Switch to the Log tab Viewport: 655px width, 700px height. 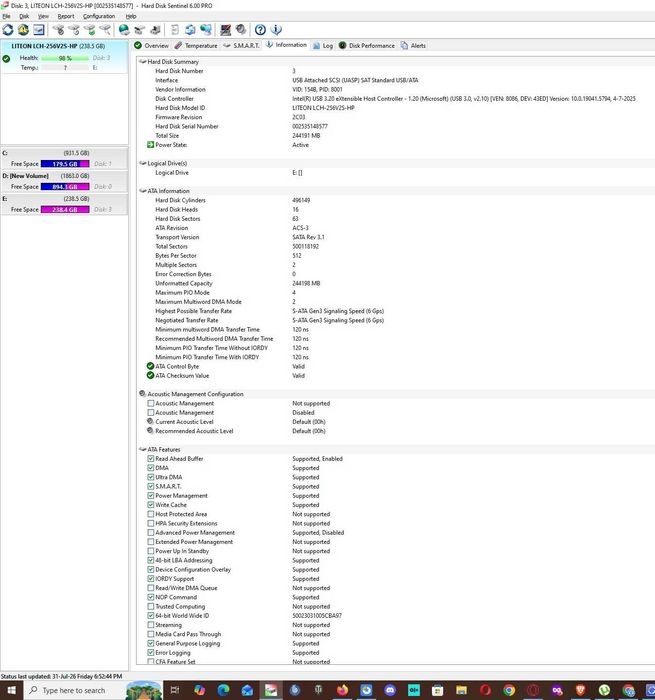[x=323, y=46]
